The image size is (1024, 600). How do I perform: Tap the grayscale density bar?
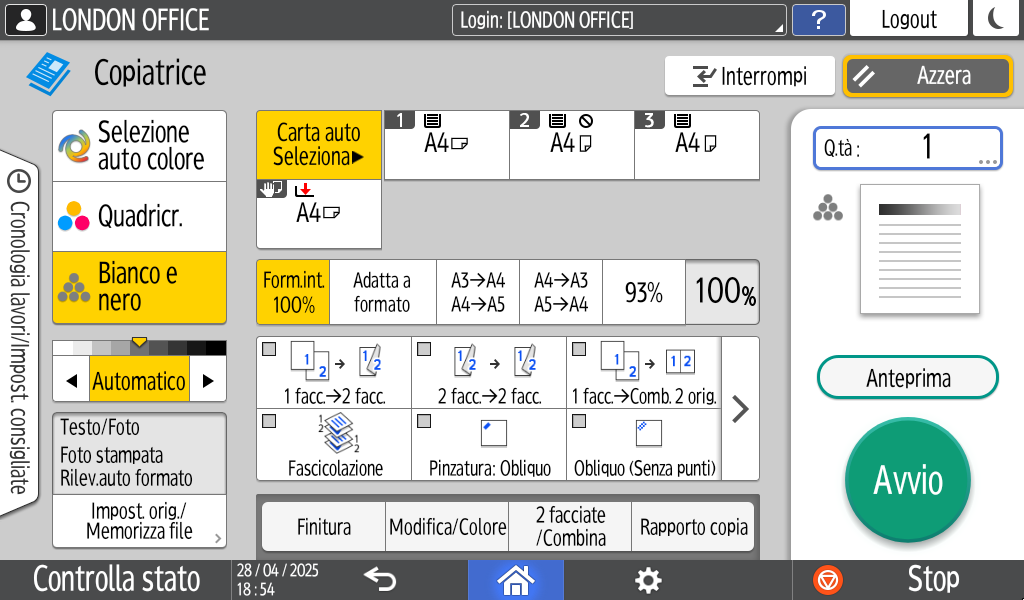point(140,347)
